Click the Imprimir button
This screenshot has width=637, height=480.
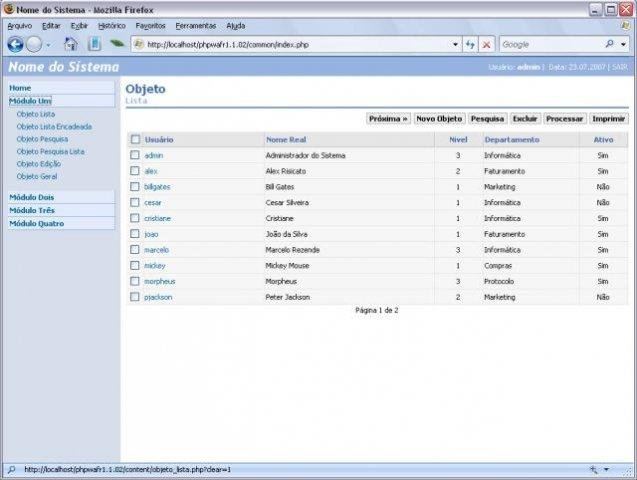tap(608, 119)
